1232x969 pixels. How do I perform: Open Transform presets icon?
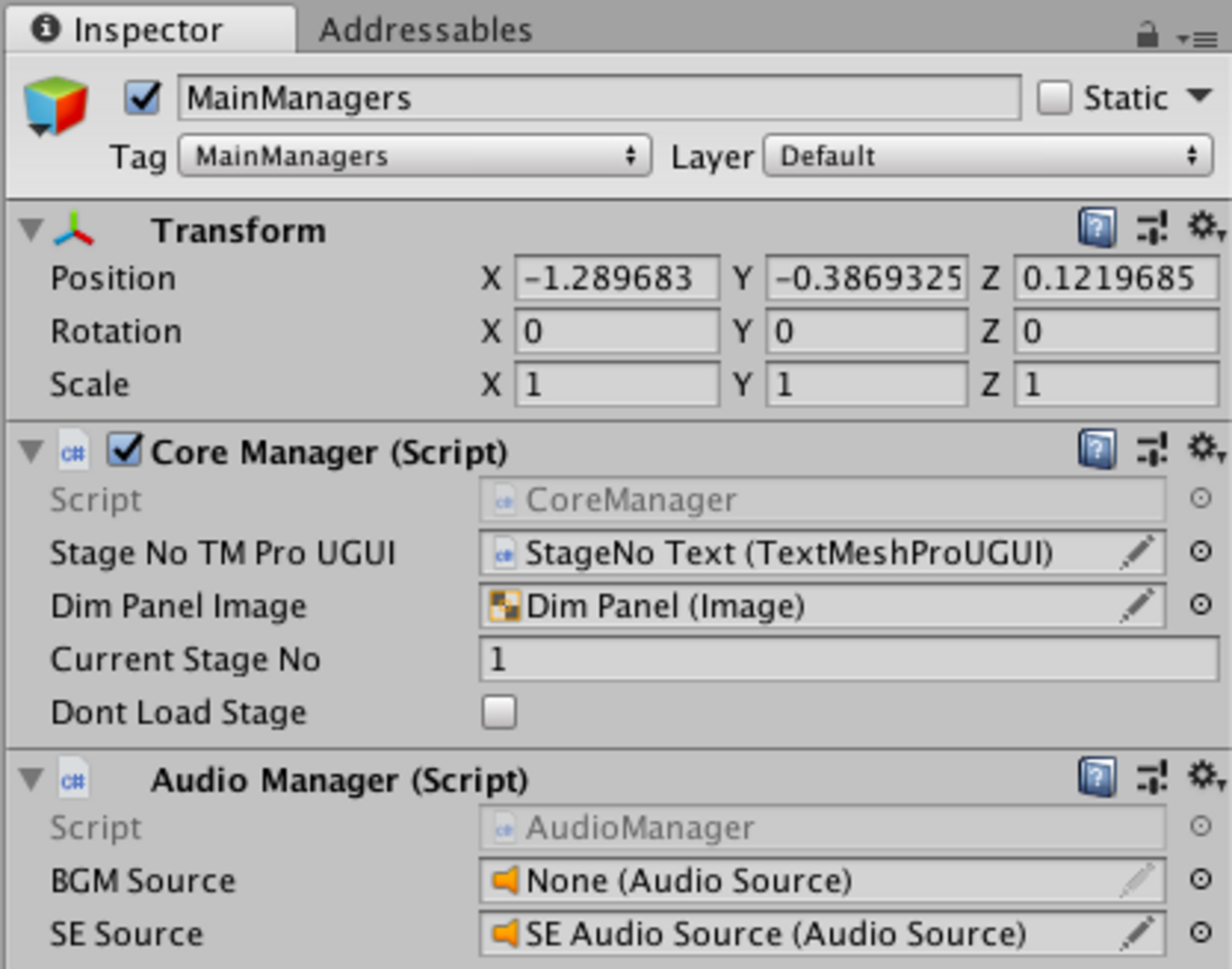[1152, 228]
